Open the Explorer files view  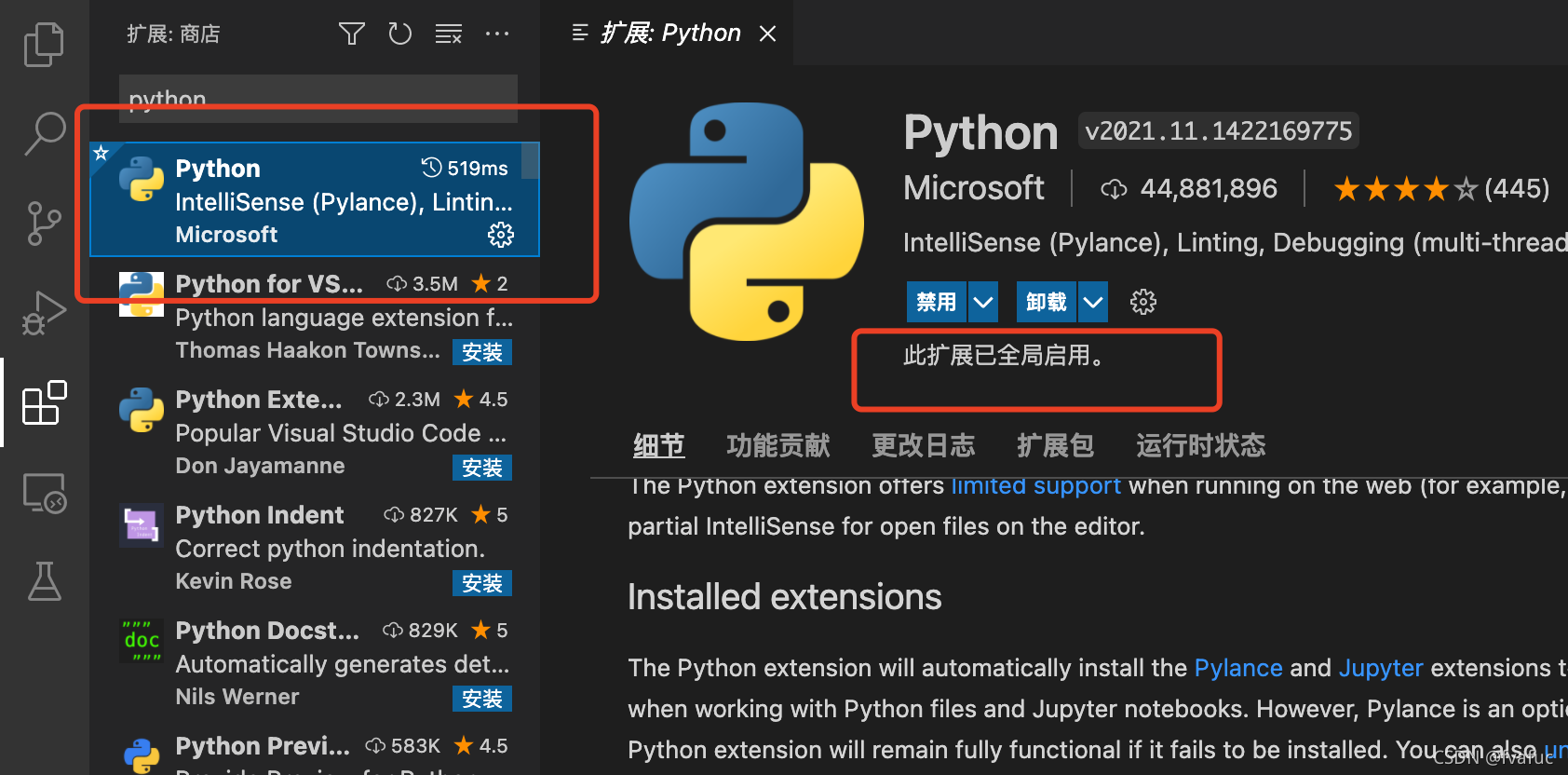coord(44,44)
